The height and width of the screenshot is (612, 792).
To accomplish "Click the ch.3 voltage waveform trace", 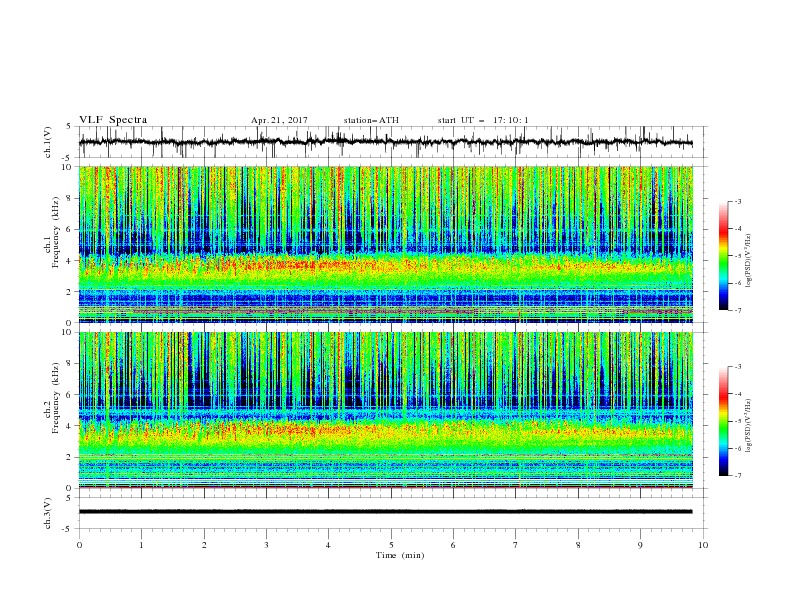I will 385,512.
